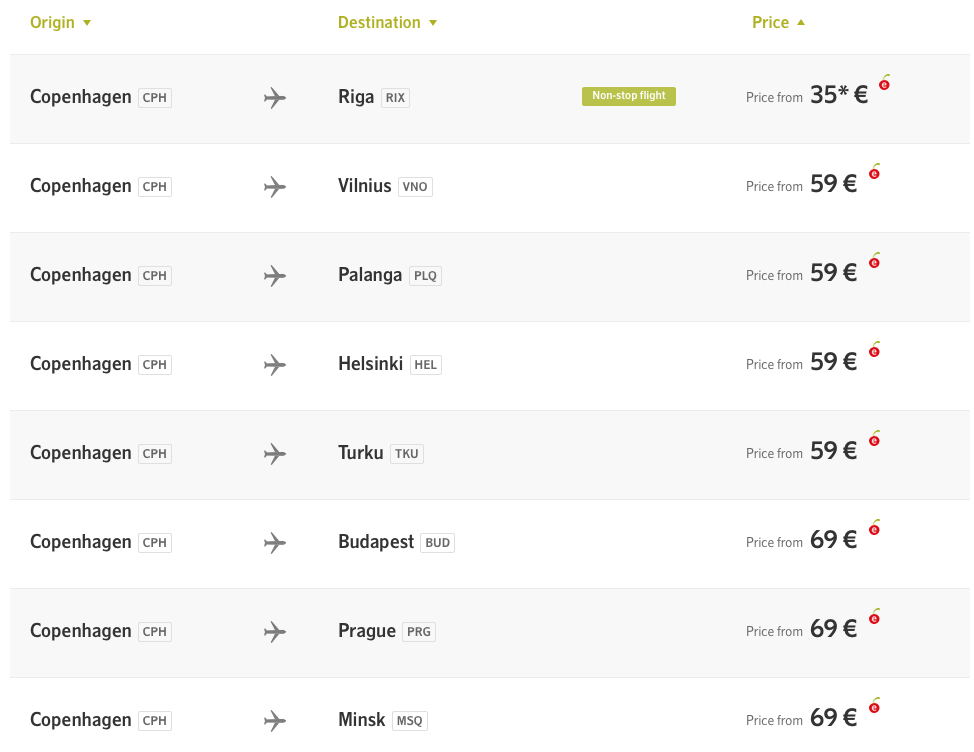This screenshot has height=752, width=974.
Task: Sort the list by Origin column
Action: tap(60, 22)
